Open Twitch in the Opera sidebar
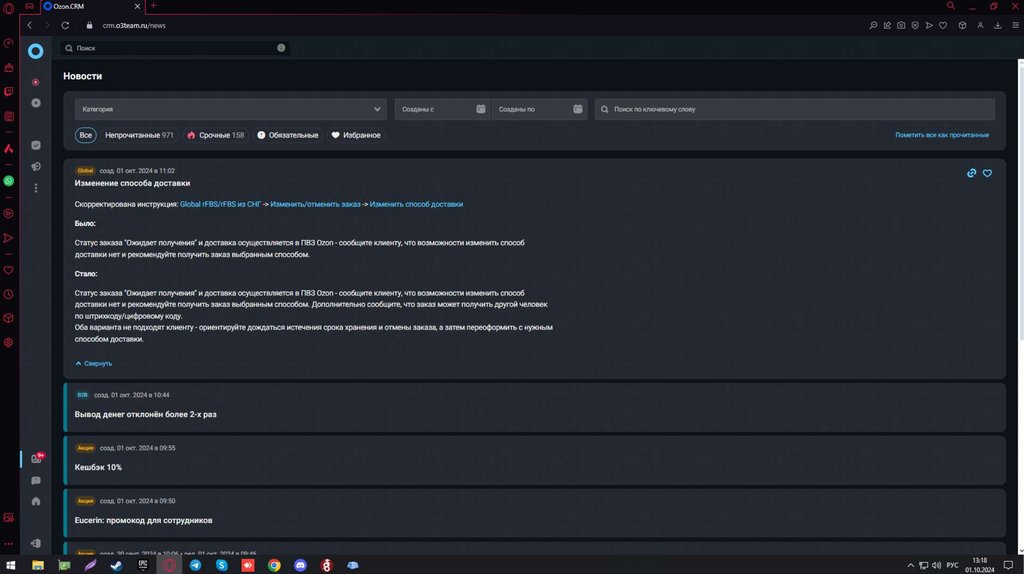 [8, 92]
